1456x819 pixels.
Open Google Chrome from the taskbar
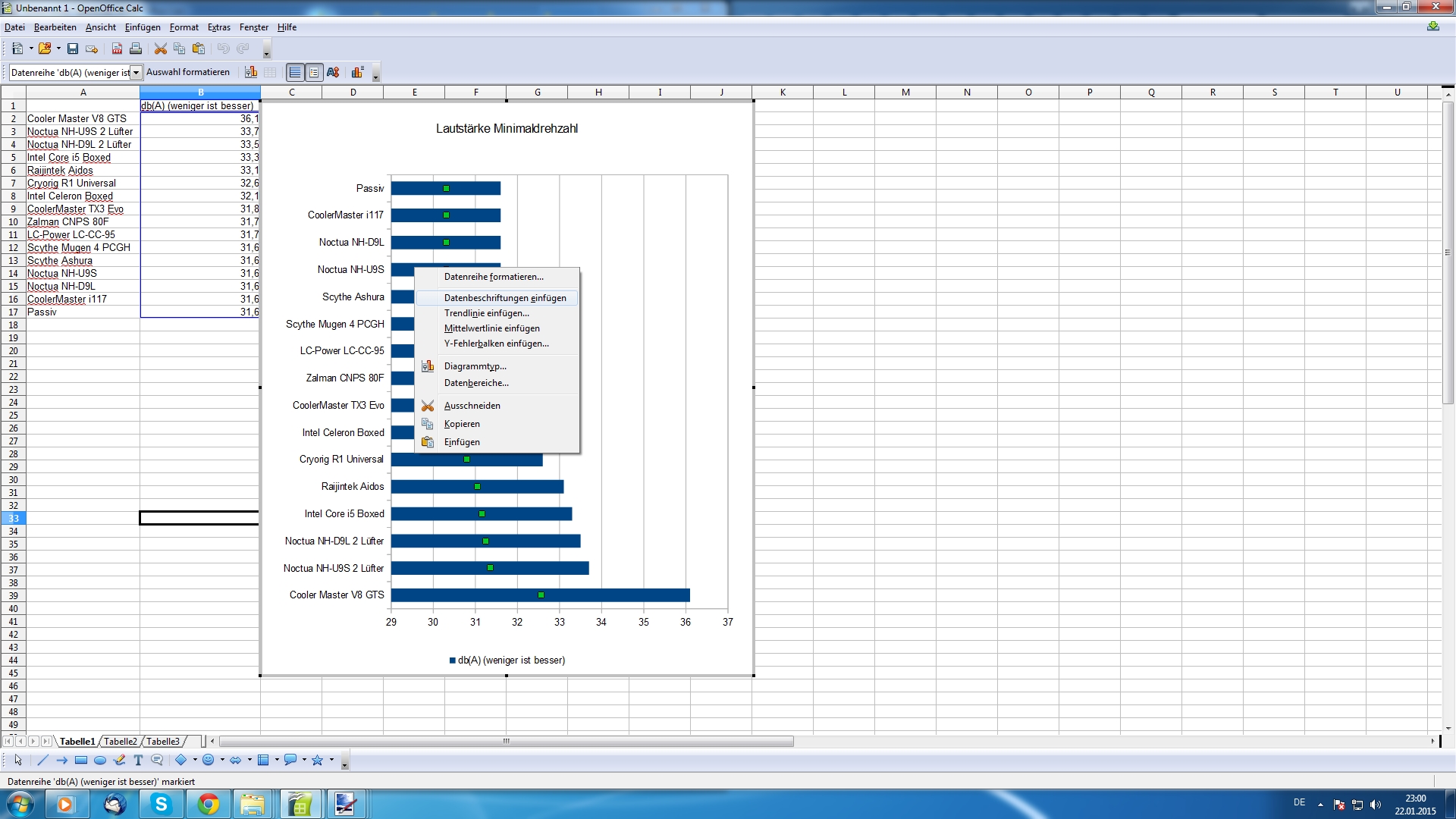coord(209,804)
